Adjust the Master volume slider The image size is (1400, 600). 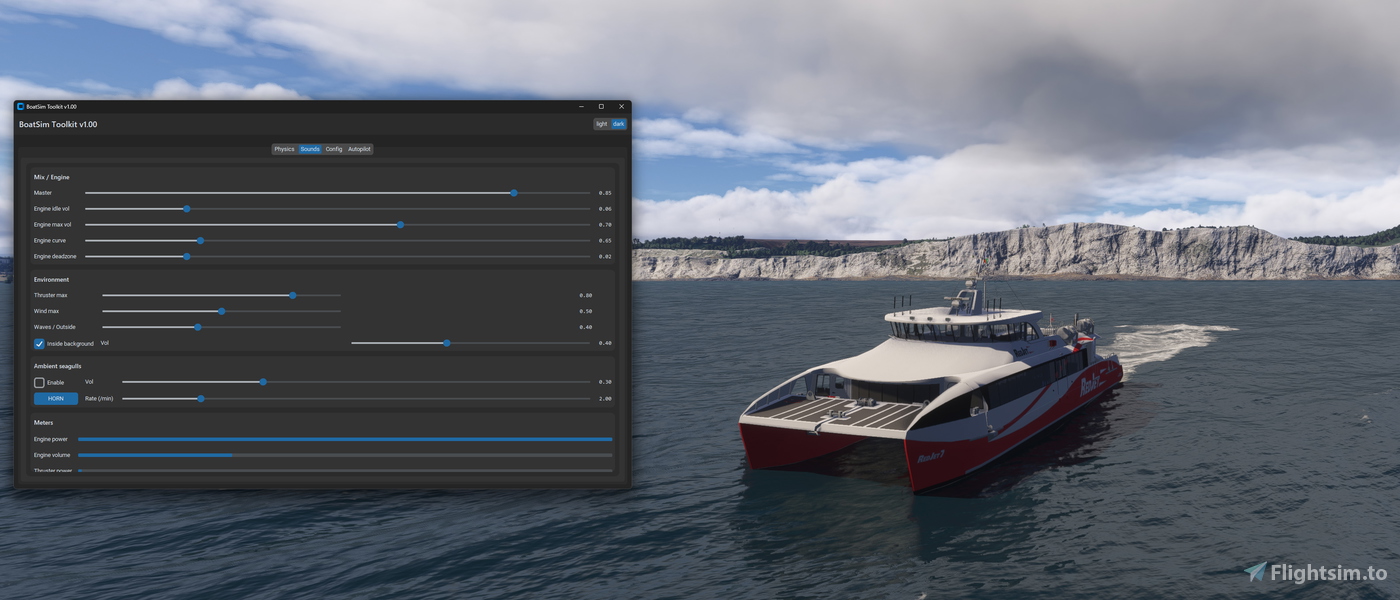(513, 192)
